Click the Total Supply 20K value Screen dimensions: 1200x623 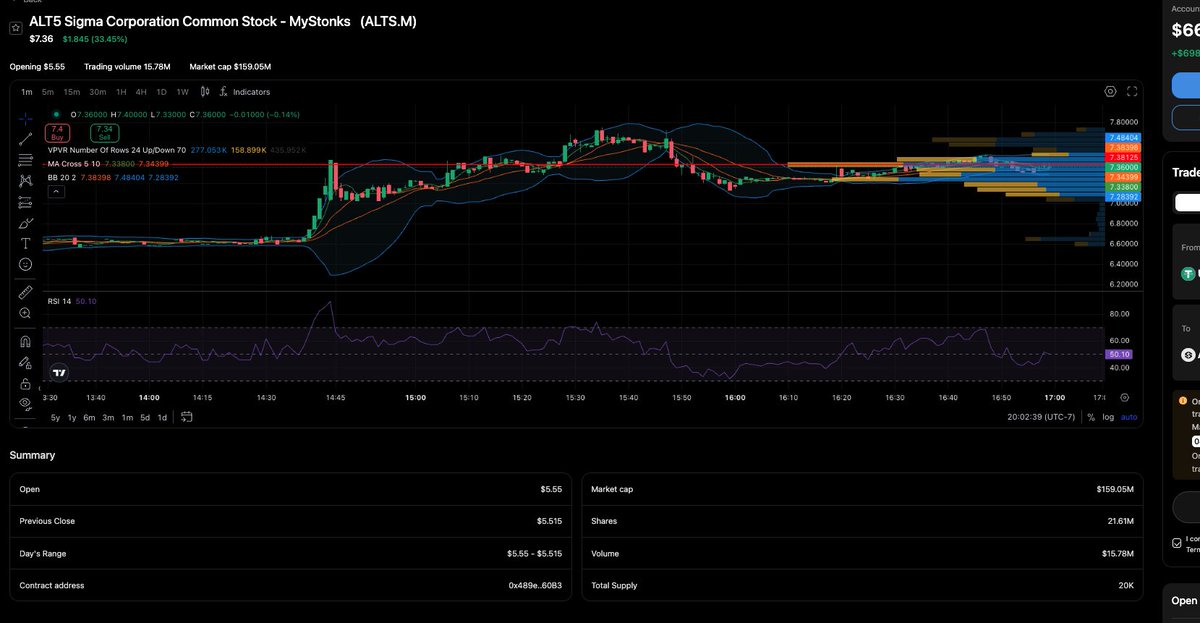point(1126,585)
